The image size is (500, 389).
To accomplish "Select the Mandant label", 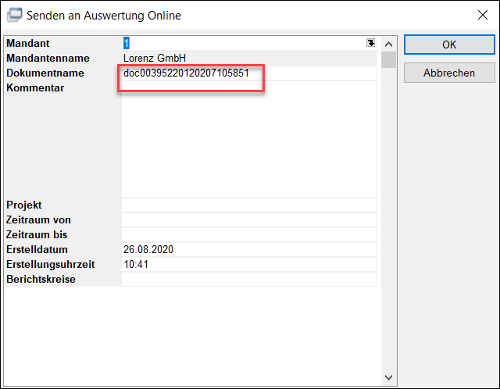I will click(28, 43).
